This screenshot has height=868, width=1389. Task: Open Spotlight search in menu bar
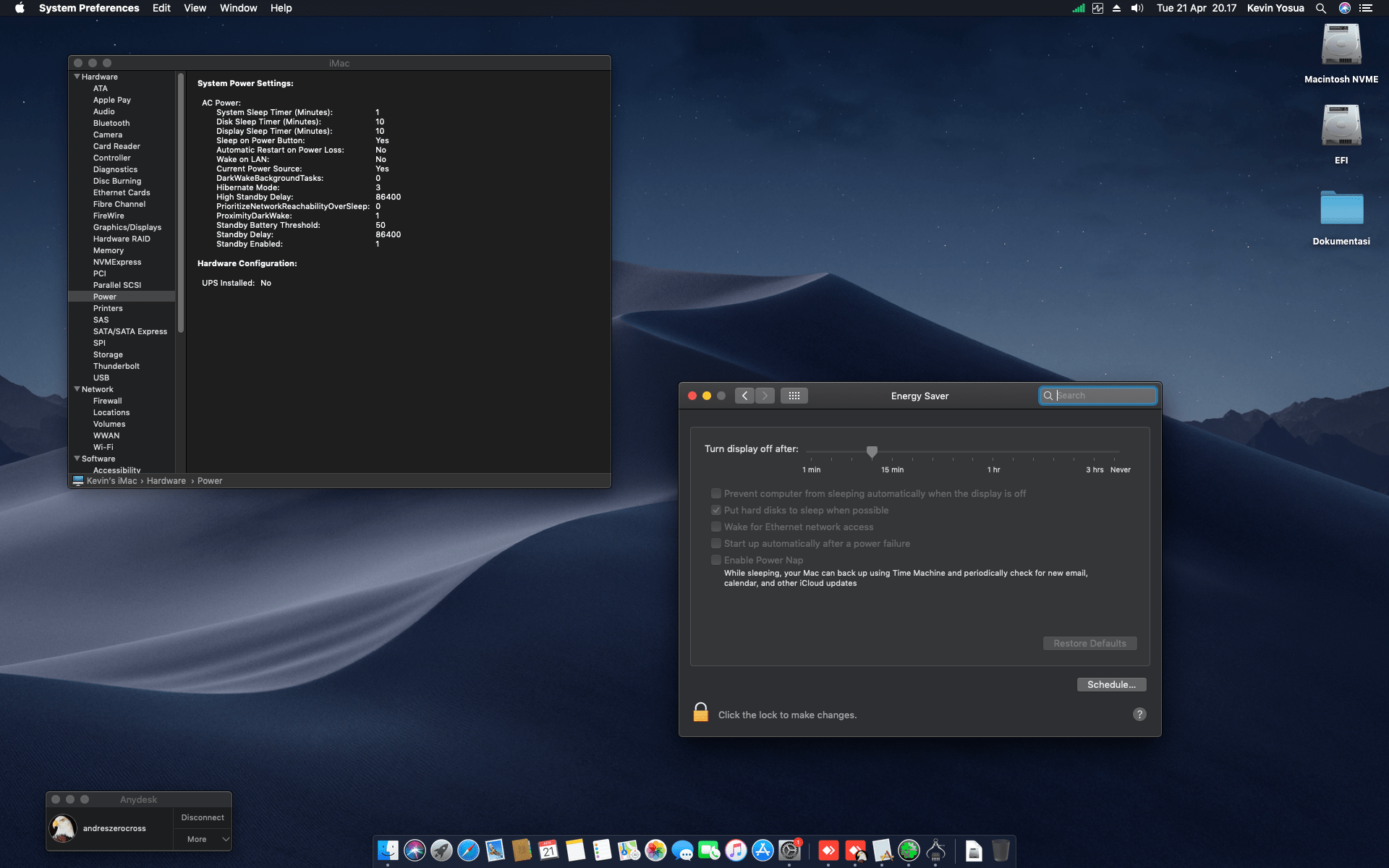(x=1321, y=8)
